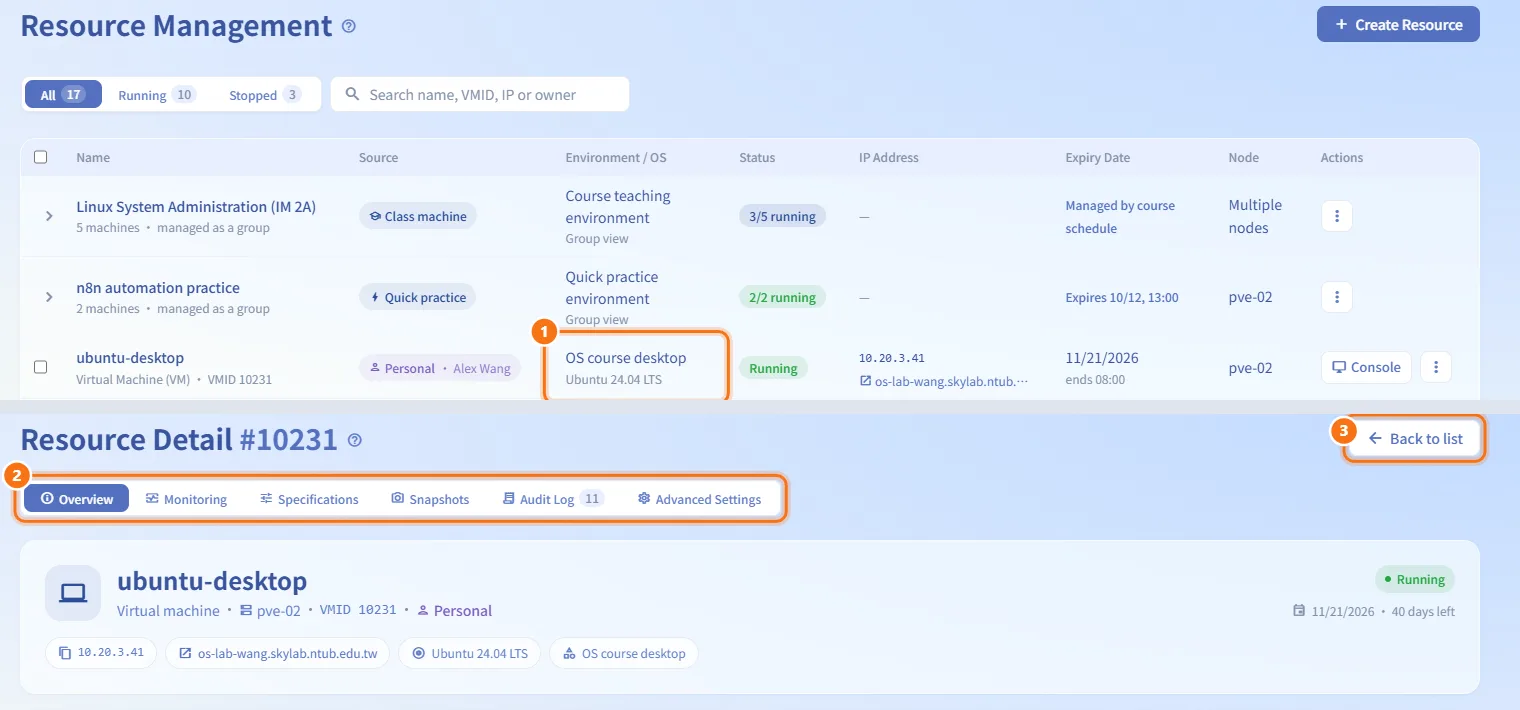
Task: Click the laptop icon in ubuntu-desktop detail card
Action: [73, 593]
